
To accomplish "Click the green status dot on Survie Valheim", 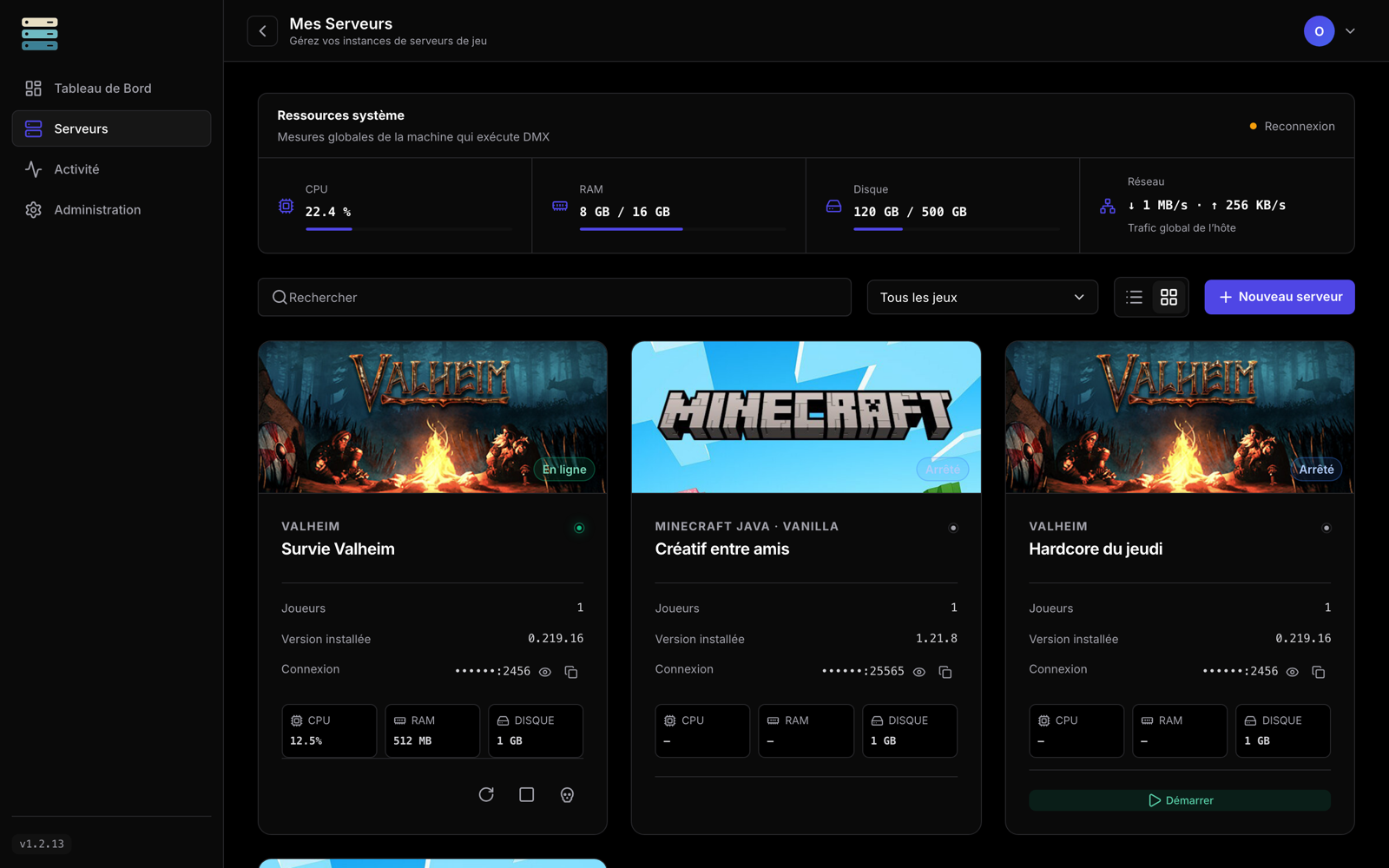I will click(x=579, y=528).
